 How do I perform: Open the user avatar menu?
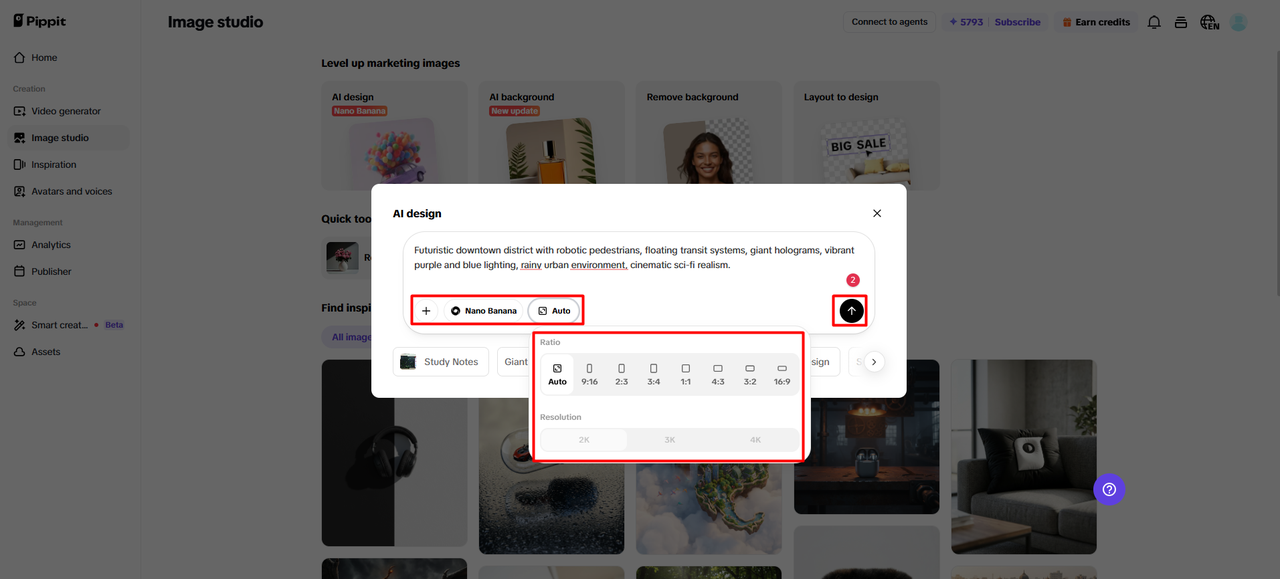tap(1239, 22)
